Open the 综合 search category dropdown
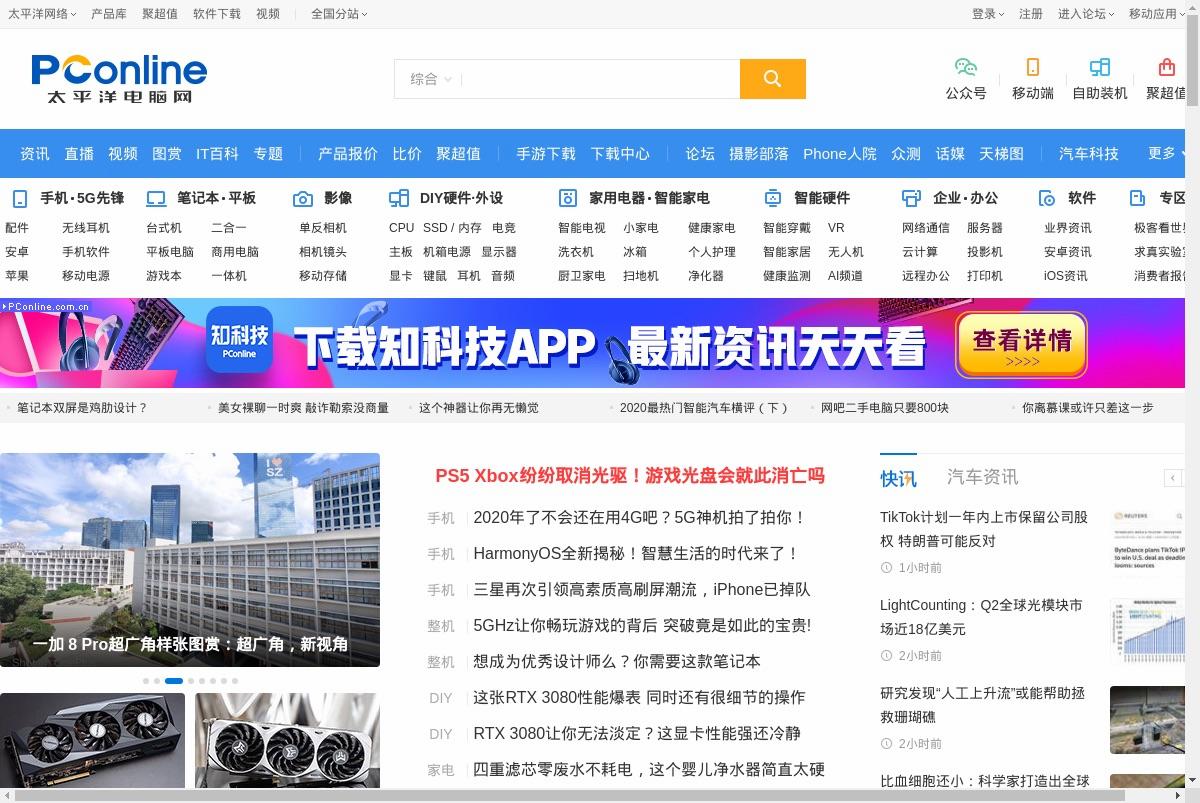The image size is (1200, 803). pyautogui.click(x=430, y=79)
